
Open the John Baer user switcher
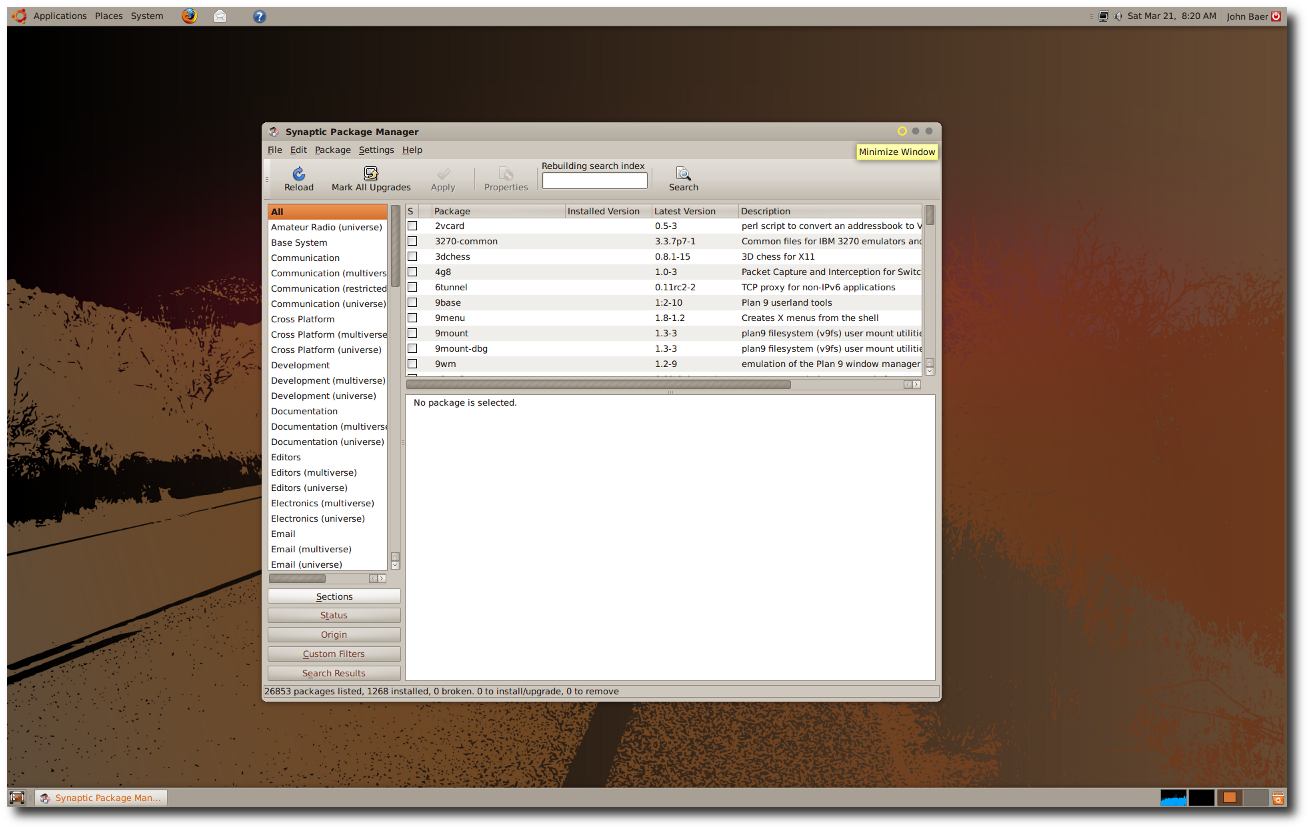[1247, 16]
